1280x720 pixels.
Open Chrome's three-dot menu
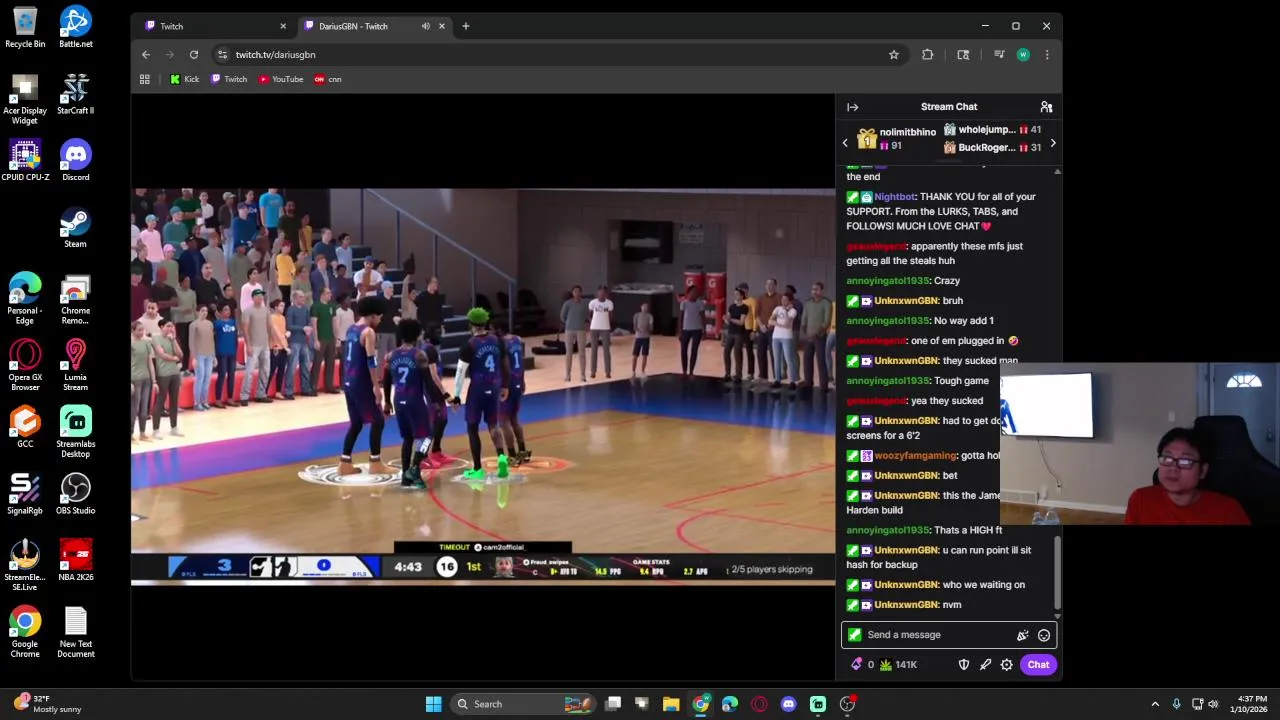tap(1047, 55)
